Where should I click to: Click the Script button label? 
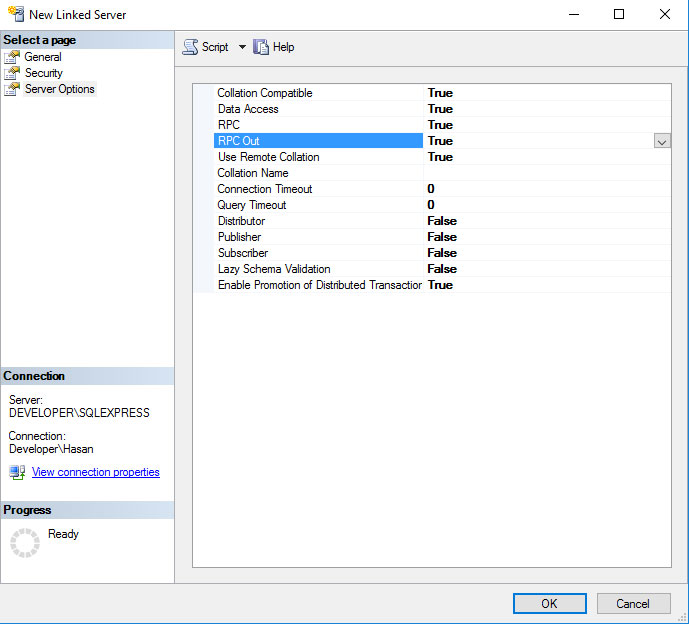[215, 47]
